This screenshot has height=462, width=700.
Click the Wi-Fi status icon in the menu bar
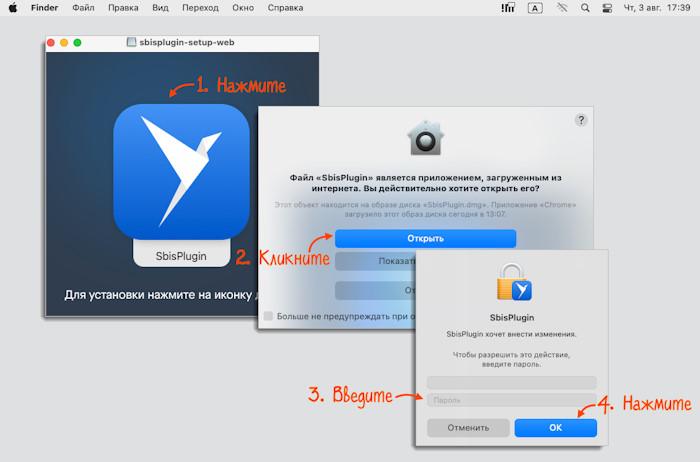[562, 8]
